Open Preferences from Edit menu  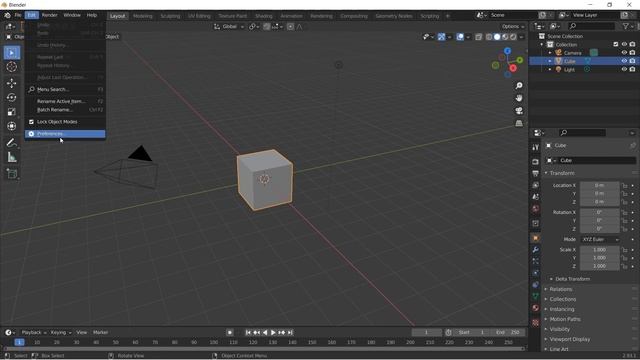(x=65, y=134)
